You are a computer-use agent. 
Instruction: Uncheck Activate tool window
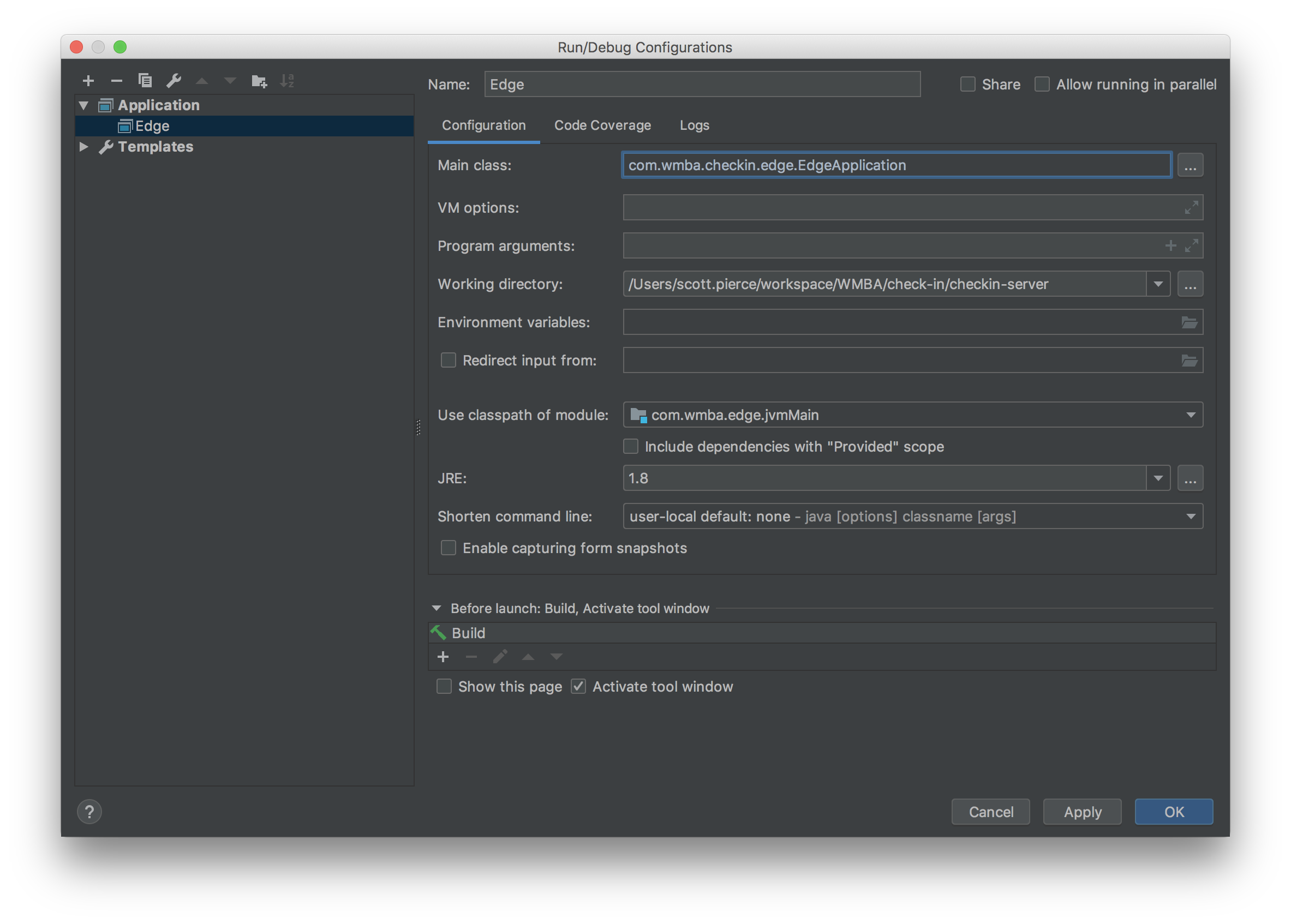point(578,687)
